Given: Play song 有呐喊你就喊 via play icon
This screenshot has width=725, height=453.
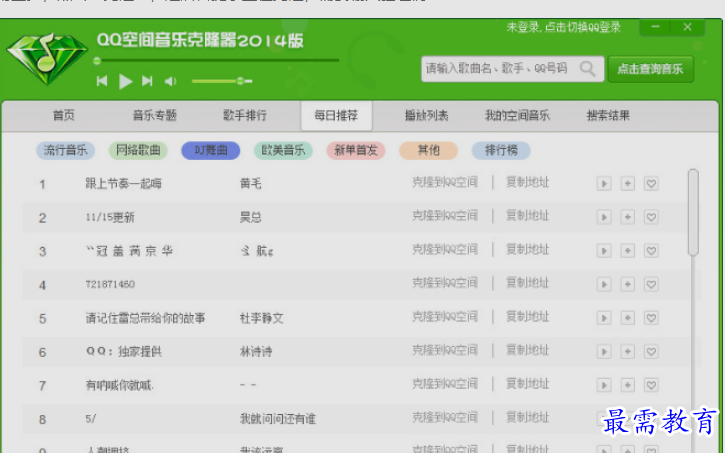Looking at the screenshot, I should click(604, 385).
